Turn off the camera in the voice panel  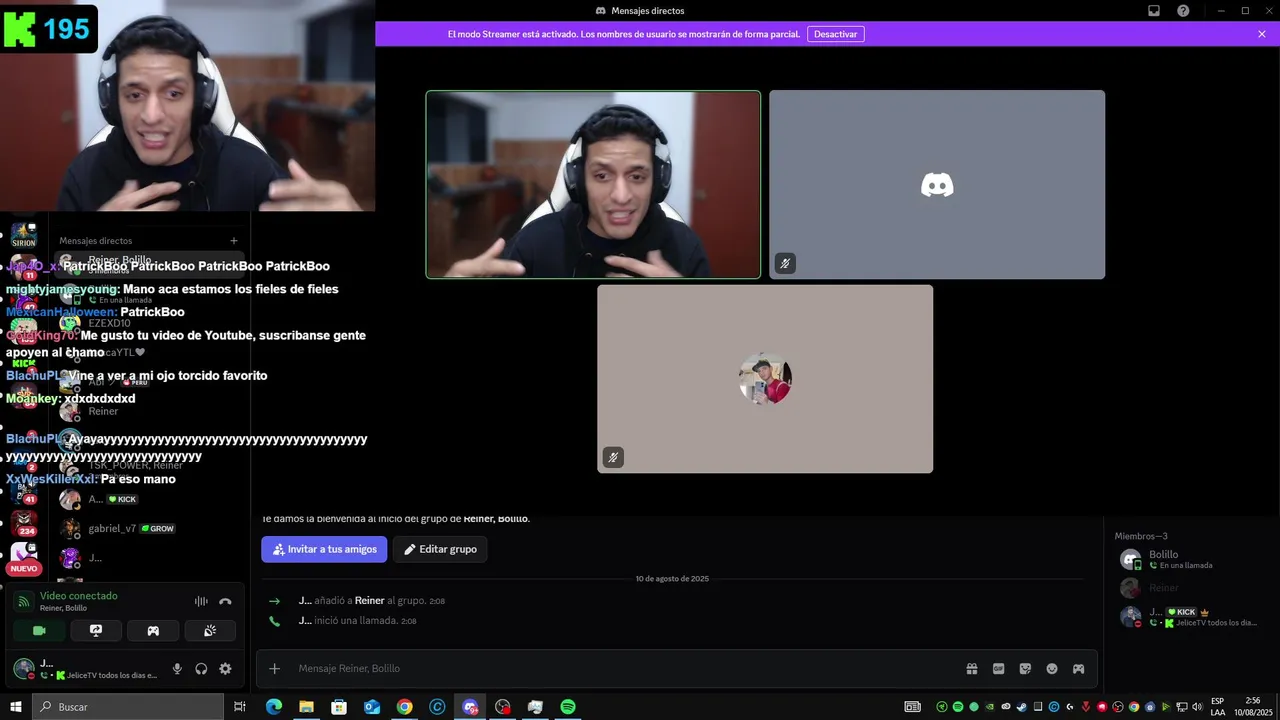(x=39, y=631)
